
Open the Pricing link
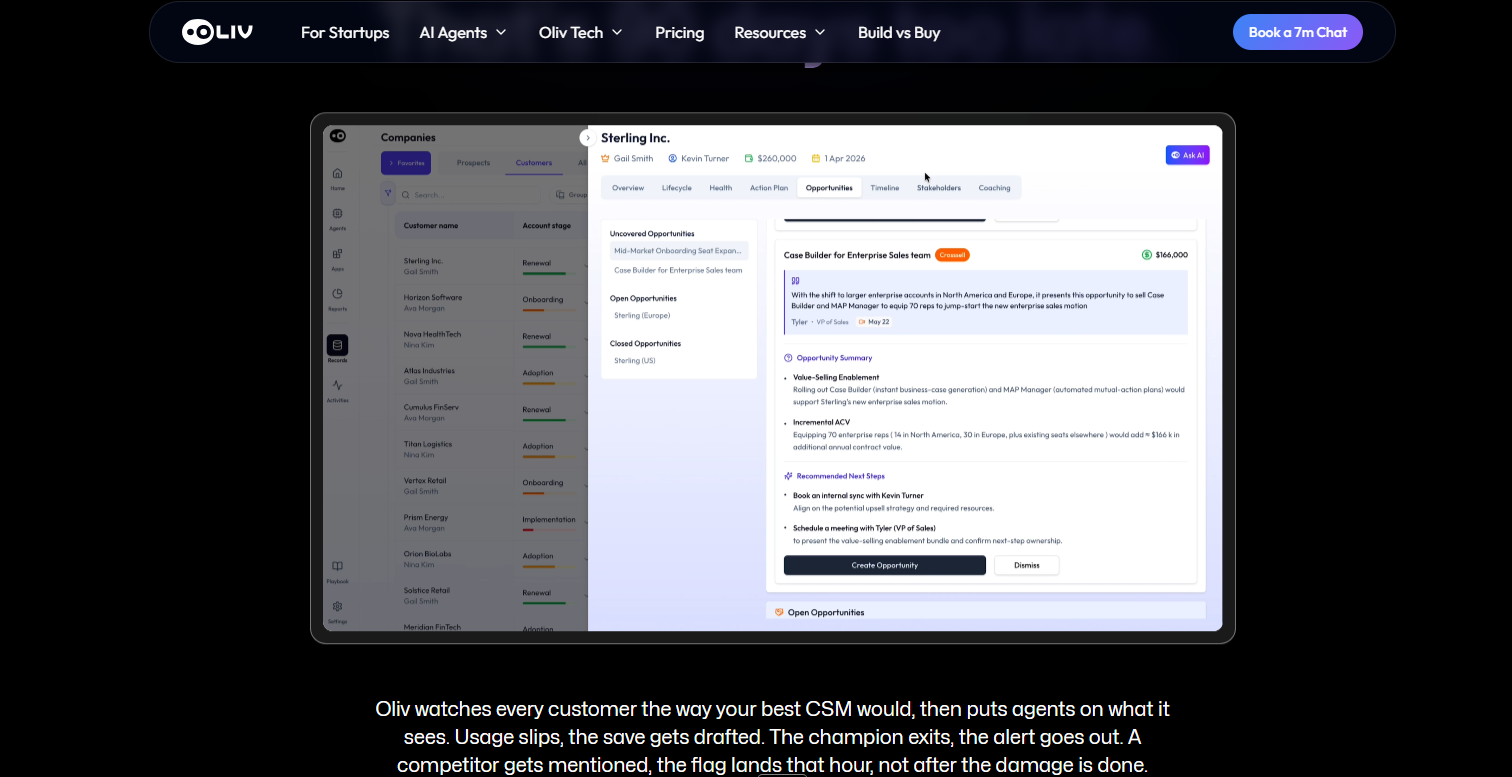pos(680,32)
